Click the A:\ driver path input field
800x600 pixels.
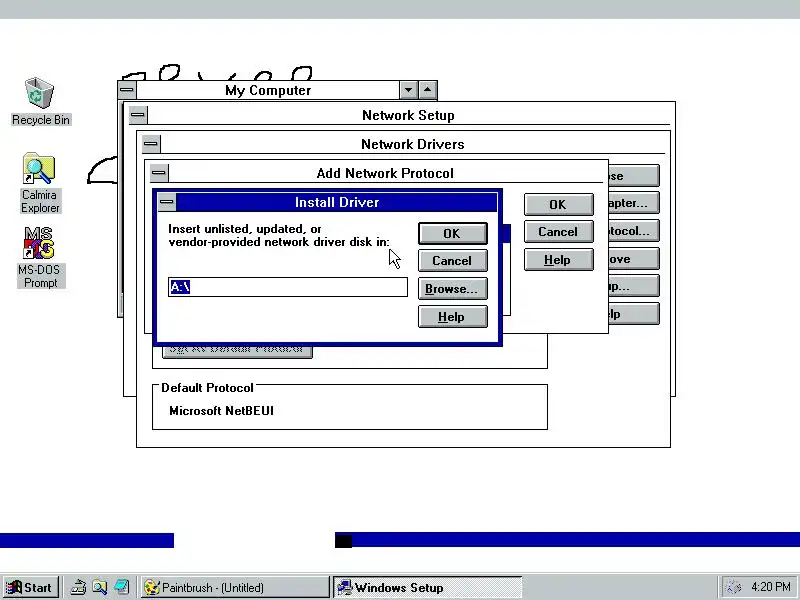288,287
